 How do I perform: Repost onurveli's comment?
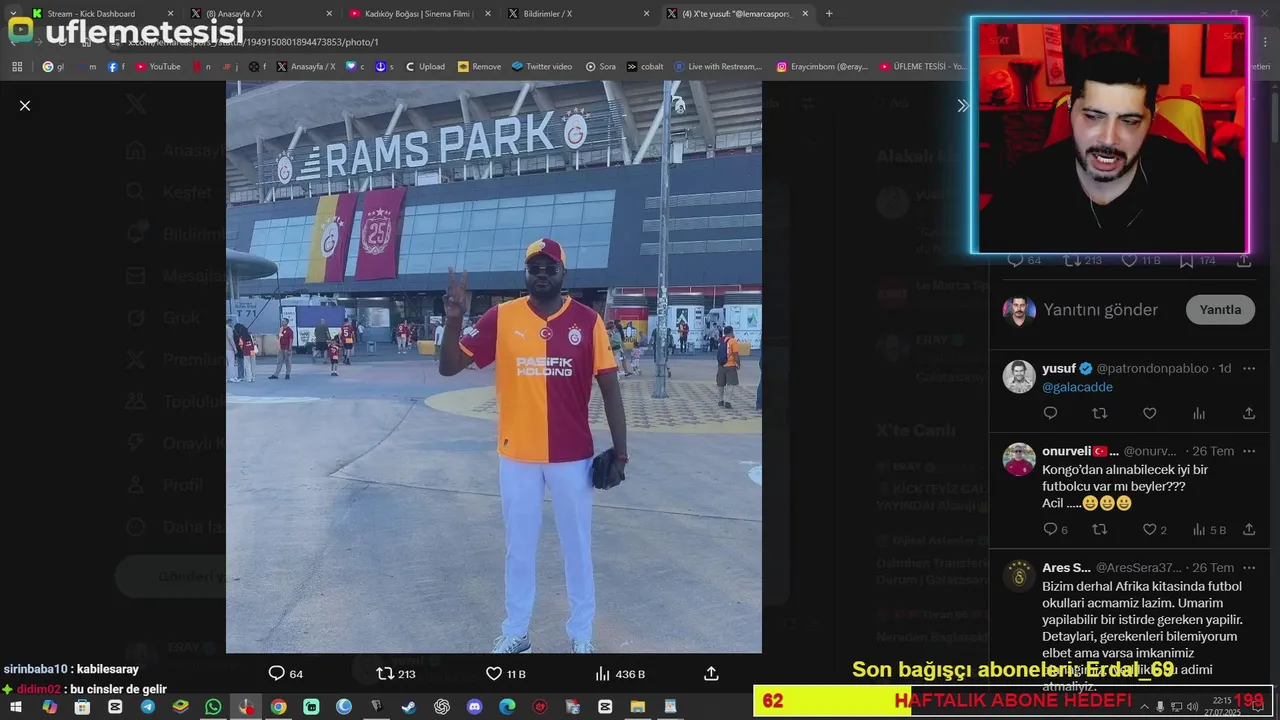(x=1100, y=529)
